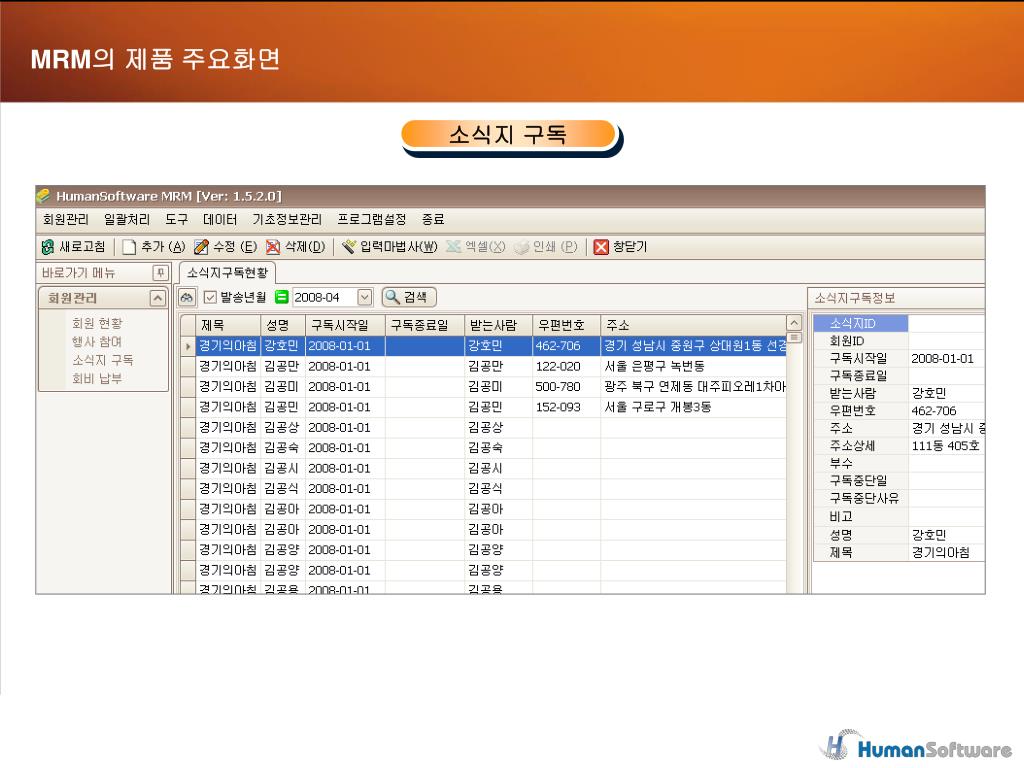1024x768 pixels.
Task: Click the grid scrollbar up arrow
Action: click(794, 323)
